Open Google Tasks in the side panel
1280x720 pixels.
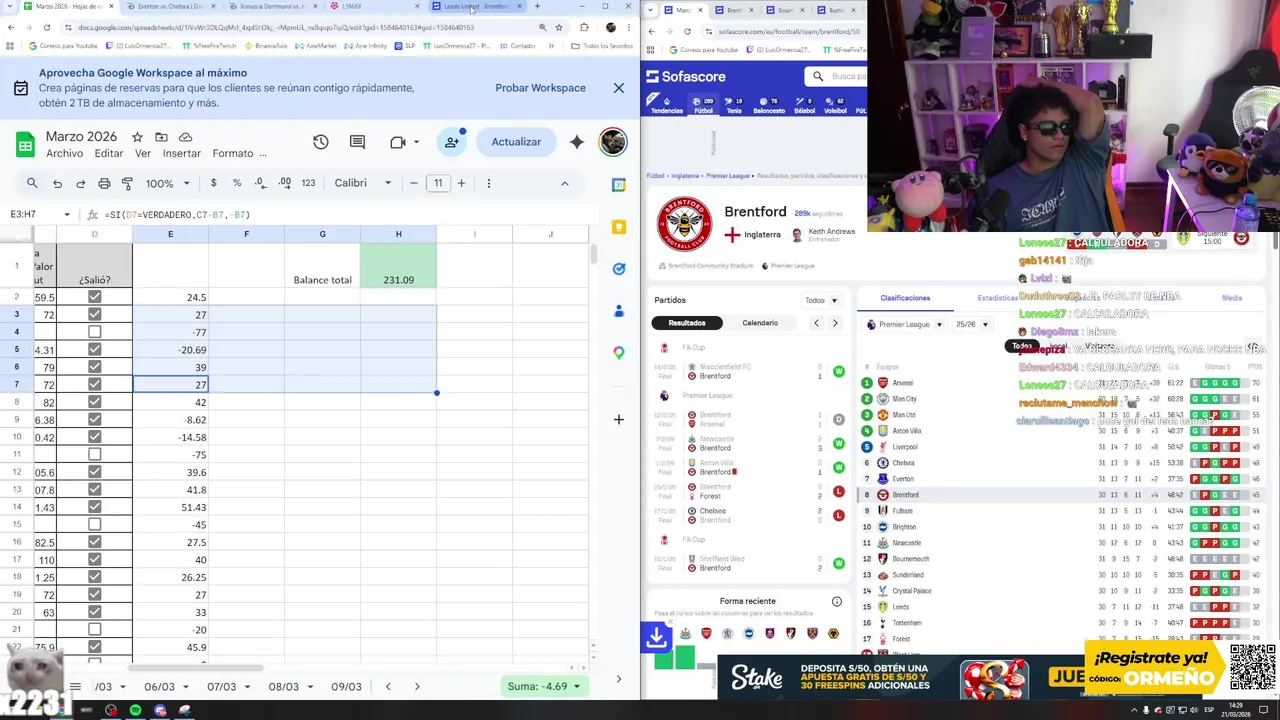coord(619,269)
